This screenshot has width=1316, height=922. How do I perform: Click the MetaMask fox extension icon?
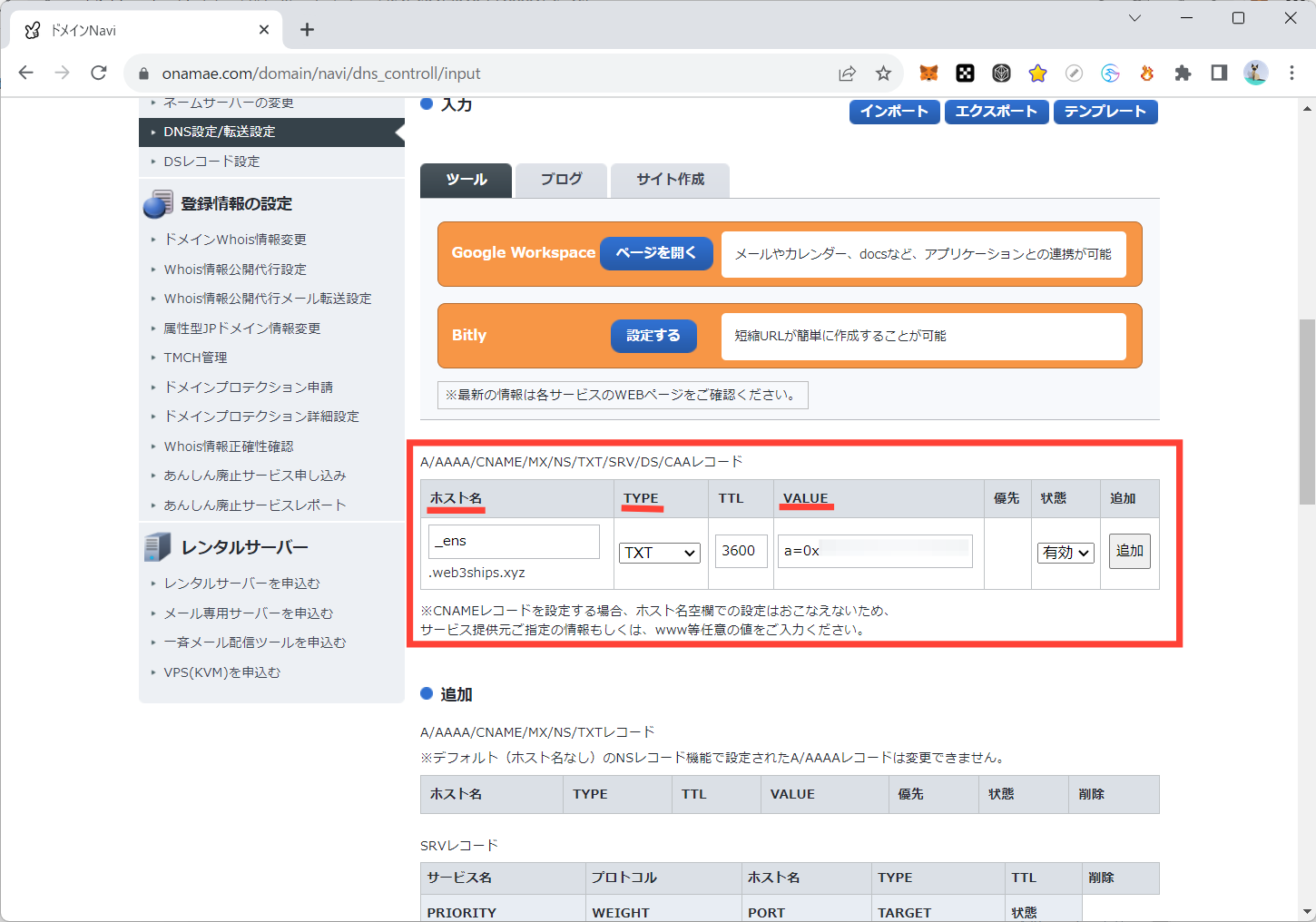[x=928, y=74]
